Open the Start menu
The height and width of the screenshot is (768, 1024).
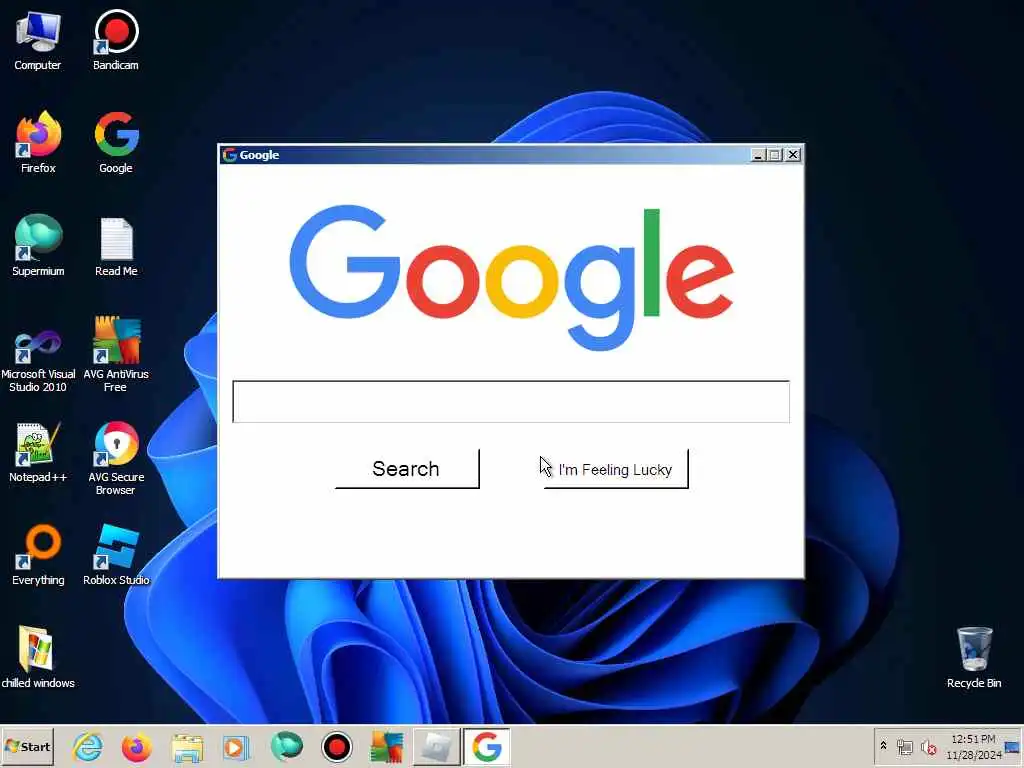coord(27,746)
